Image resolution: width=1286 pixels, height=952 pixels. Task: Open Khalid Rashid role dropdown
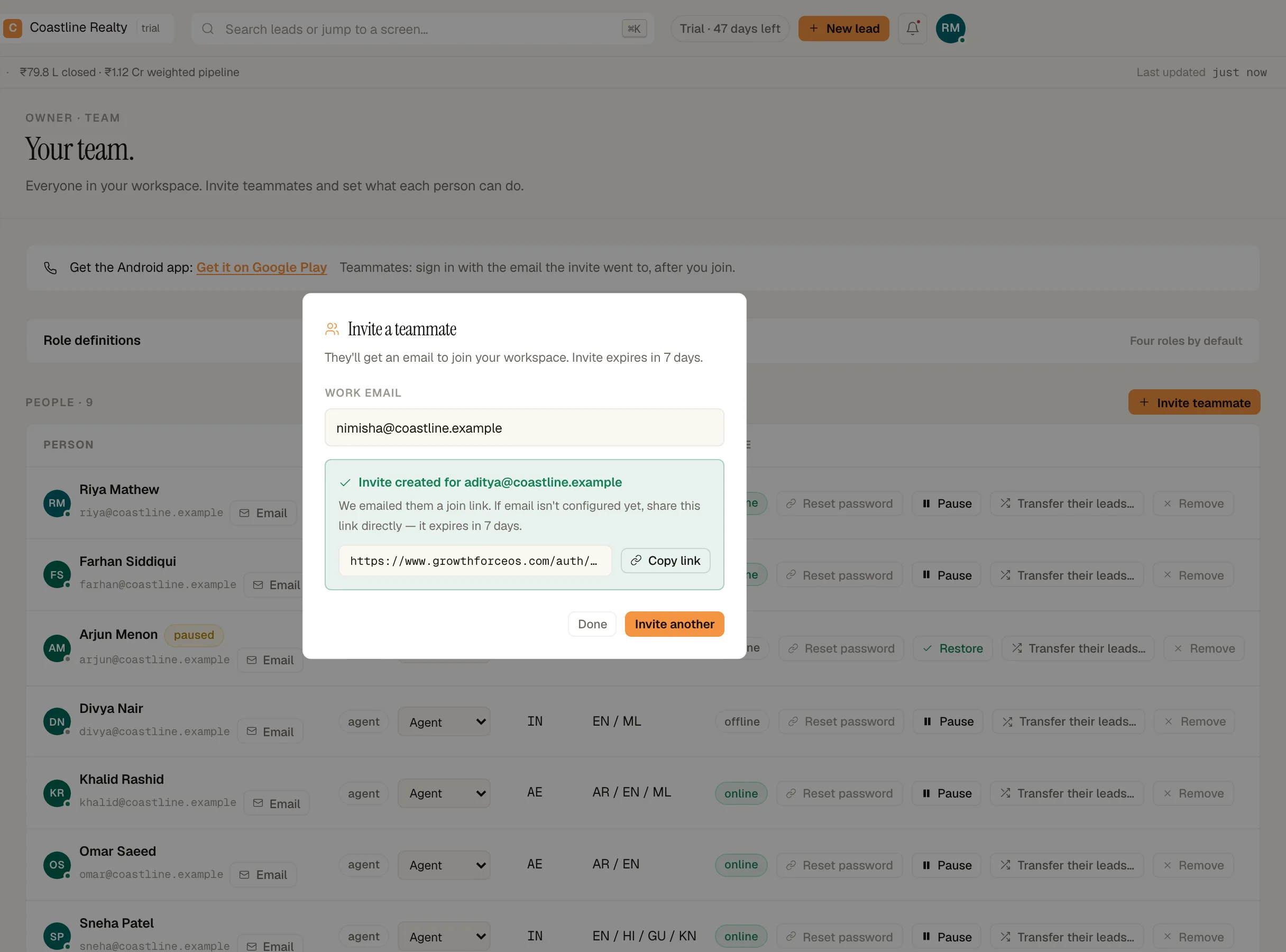tap(444, 793)
